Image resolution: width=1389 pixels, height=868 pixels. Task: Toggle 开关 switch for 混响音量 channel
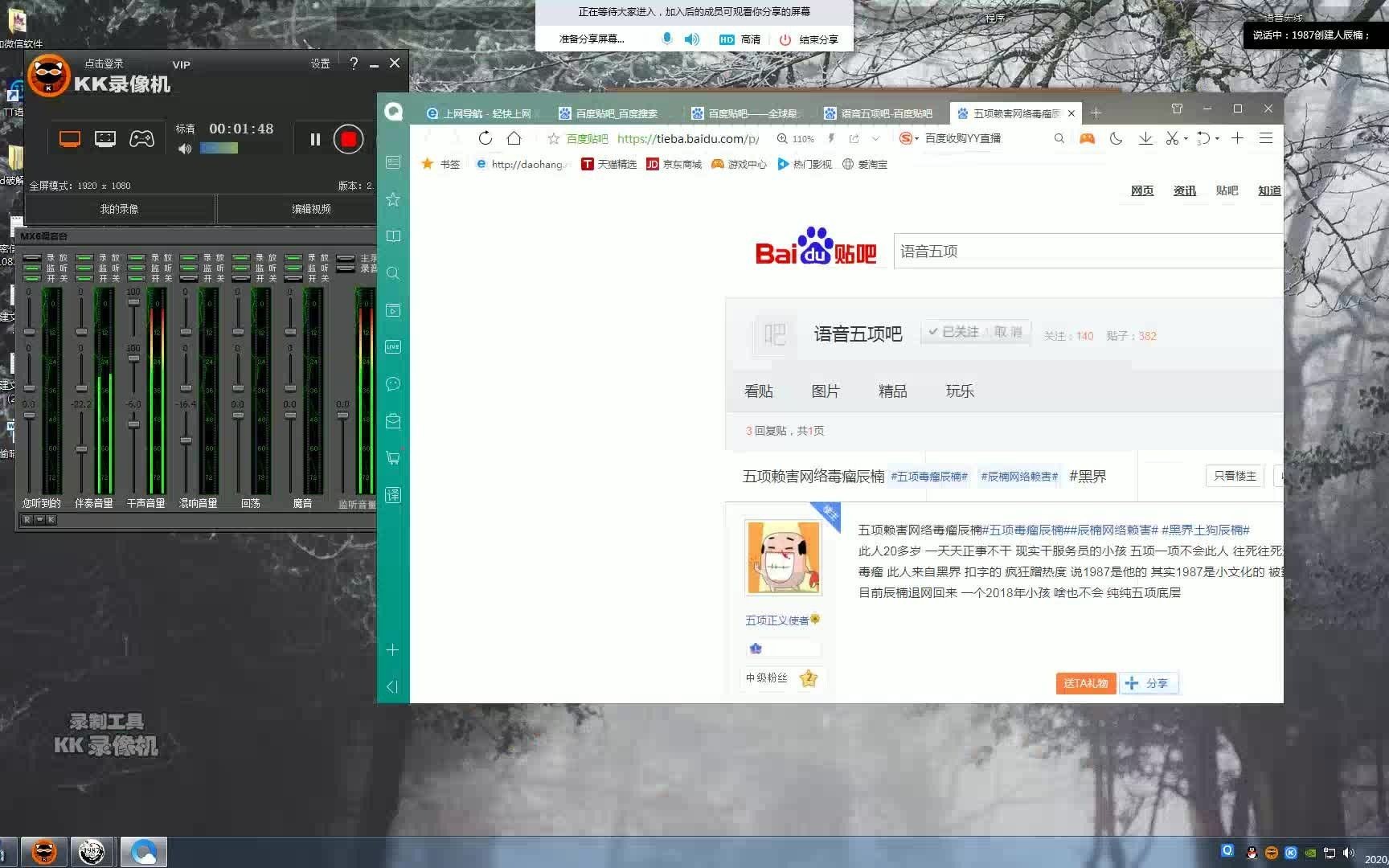189,278
